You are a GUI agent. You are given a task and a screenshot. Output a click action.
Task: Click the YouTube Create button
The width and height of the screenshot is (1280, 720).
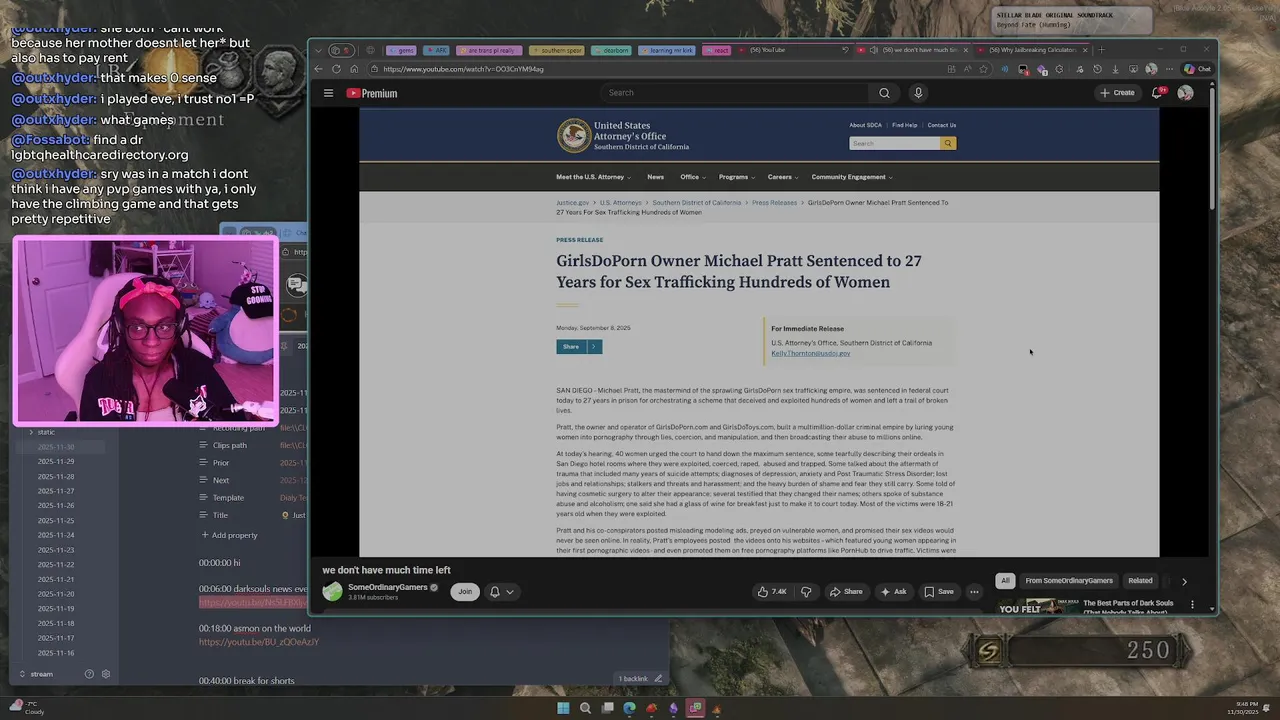1117,93
